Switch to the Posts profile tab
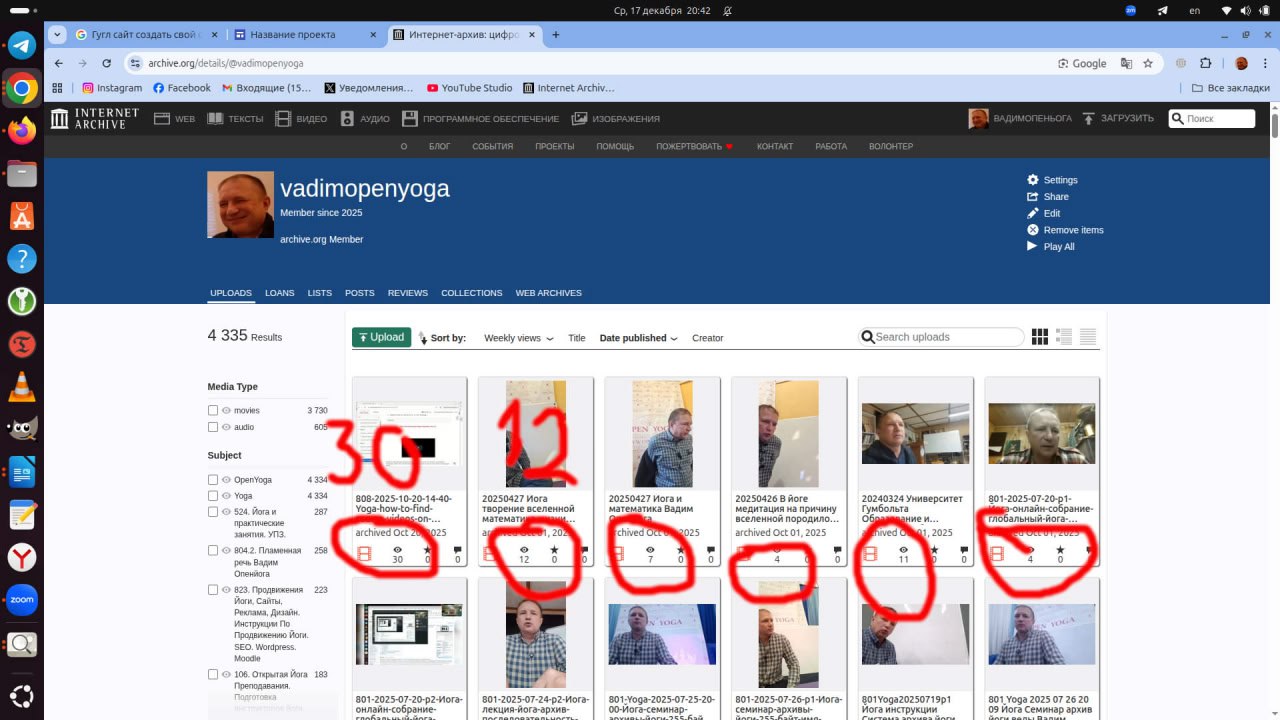This screenshot has height=720, width=1280. pyautogui.click(x=360, y=293)
